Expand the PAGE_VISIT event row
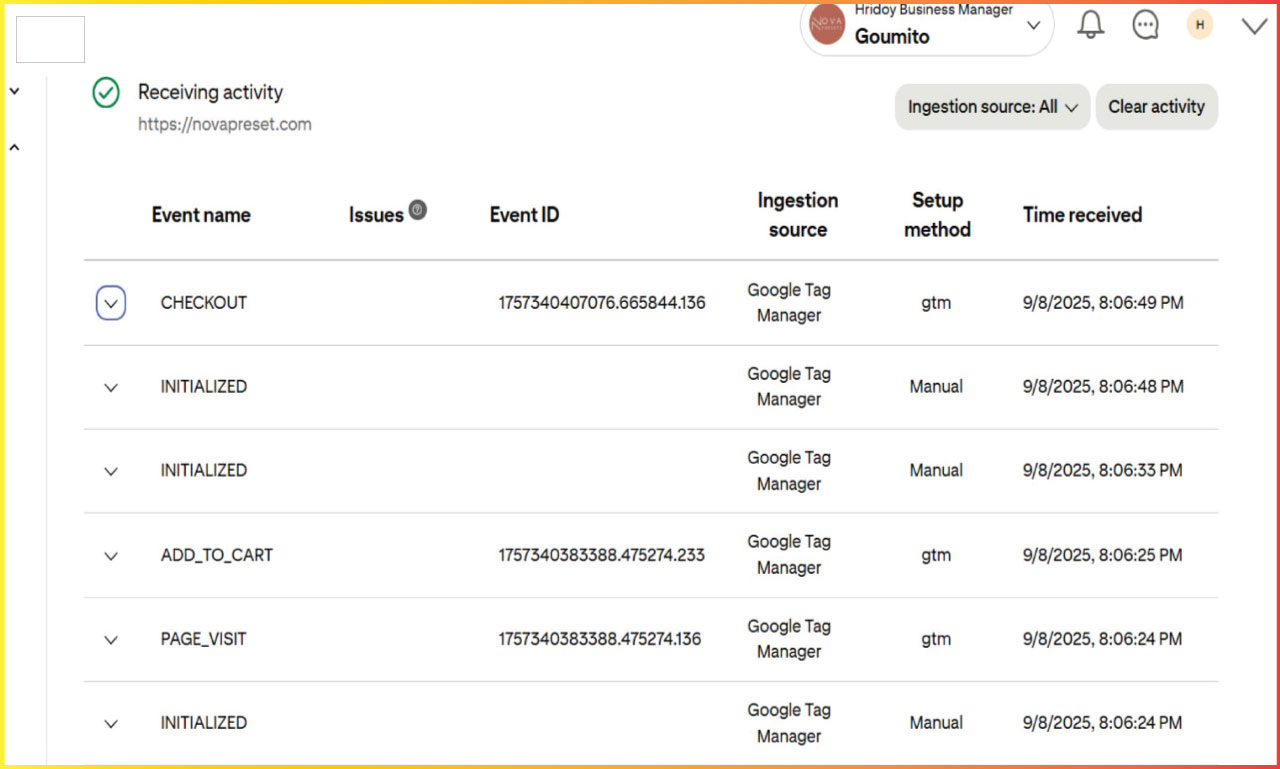The width and height of the screenshot is (1280, 769). 110,640
